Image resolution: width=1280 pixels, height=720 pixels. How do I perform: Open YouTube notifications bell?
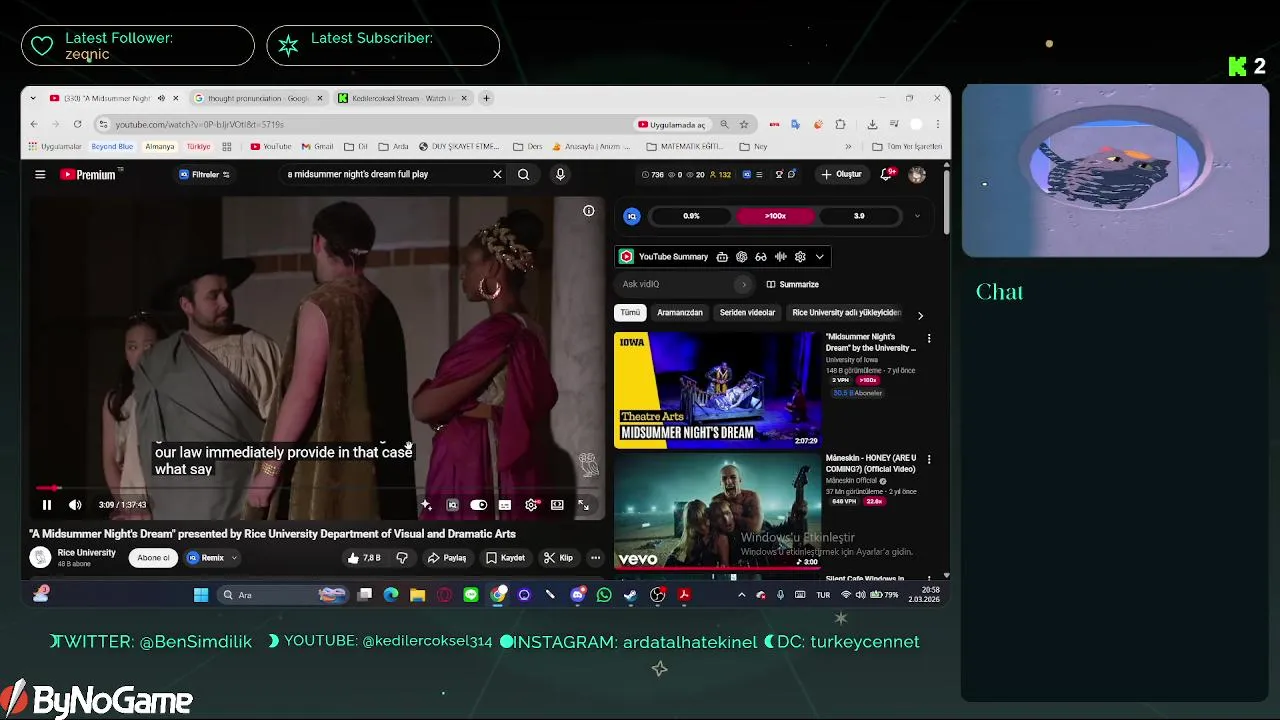click(886, 174)
